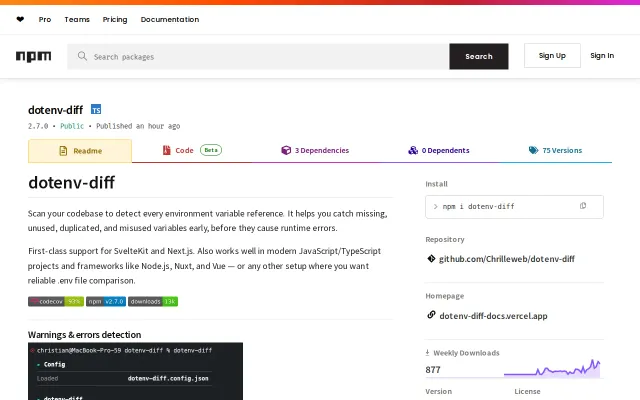
Task: Copy the npm i dotenv-diff install command
Action: point(583,206)
